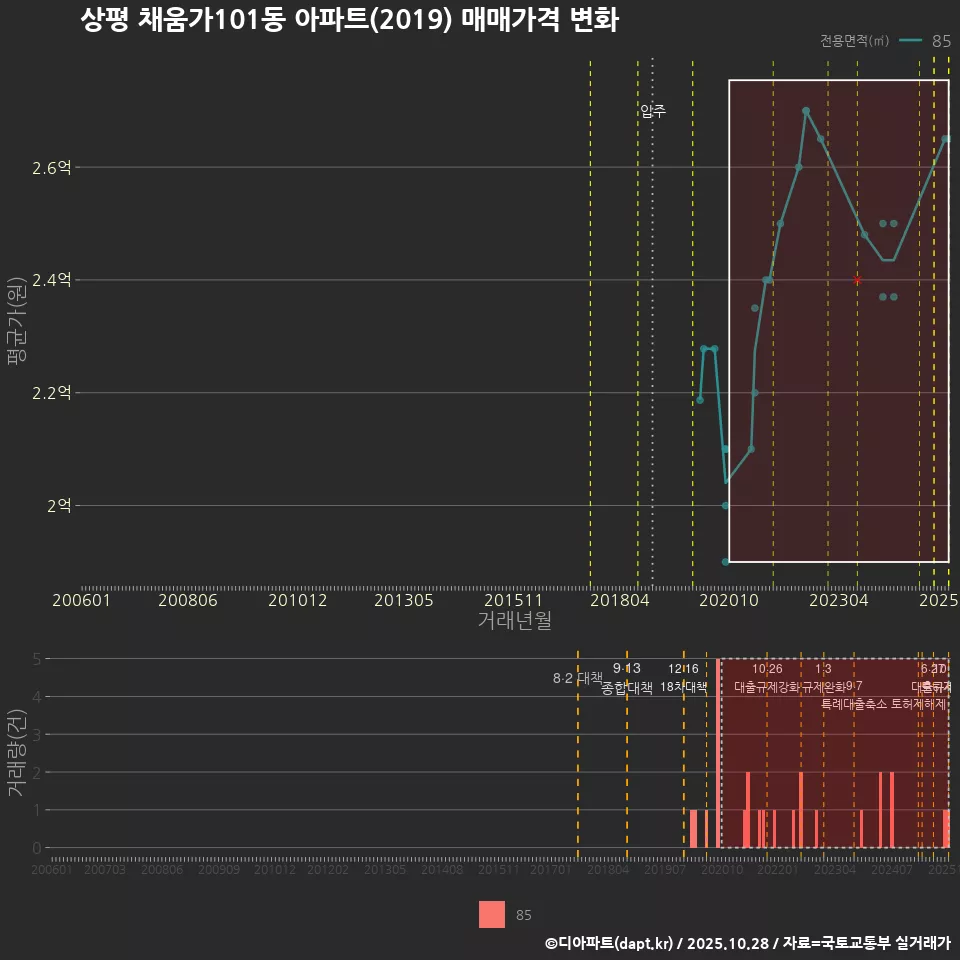
Task: Click a gray isolated data point near 2.5억
Action: pos(885,222)
